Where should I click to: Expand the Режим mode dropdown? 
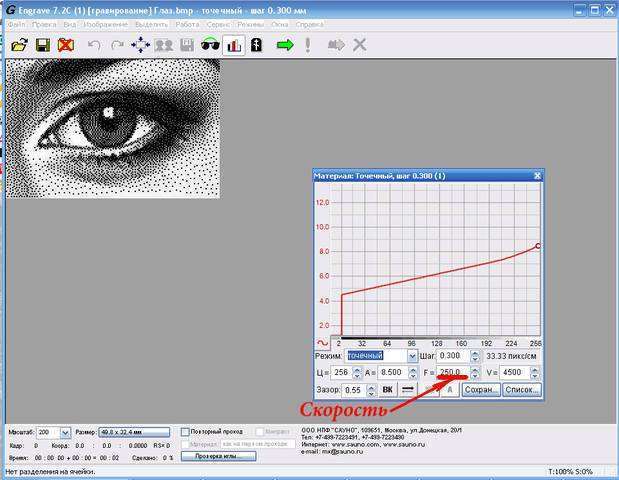pos(412,356)
